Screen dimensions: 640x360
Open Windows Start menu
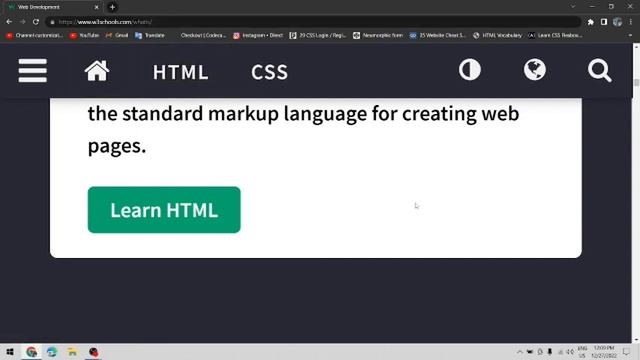10,352
